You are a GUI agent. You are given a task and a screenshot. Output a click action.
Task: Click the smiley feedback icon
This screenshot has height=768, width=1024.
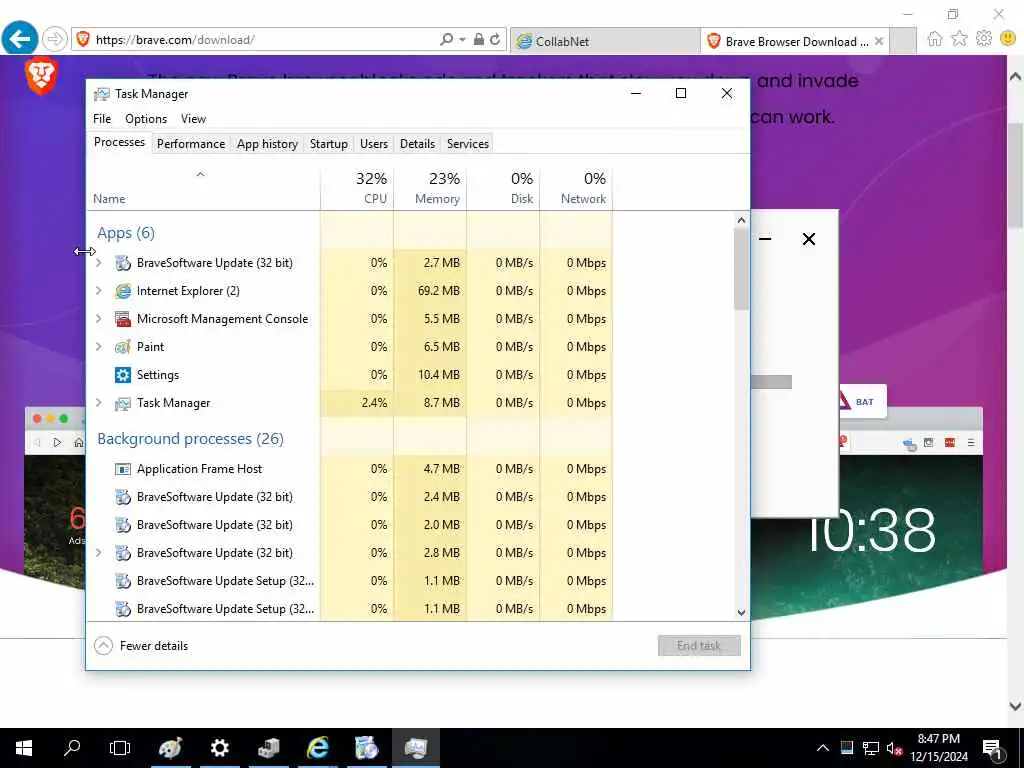(x=1008, y=39)
